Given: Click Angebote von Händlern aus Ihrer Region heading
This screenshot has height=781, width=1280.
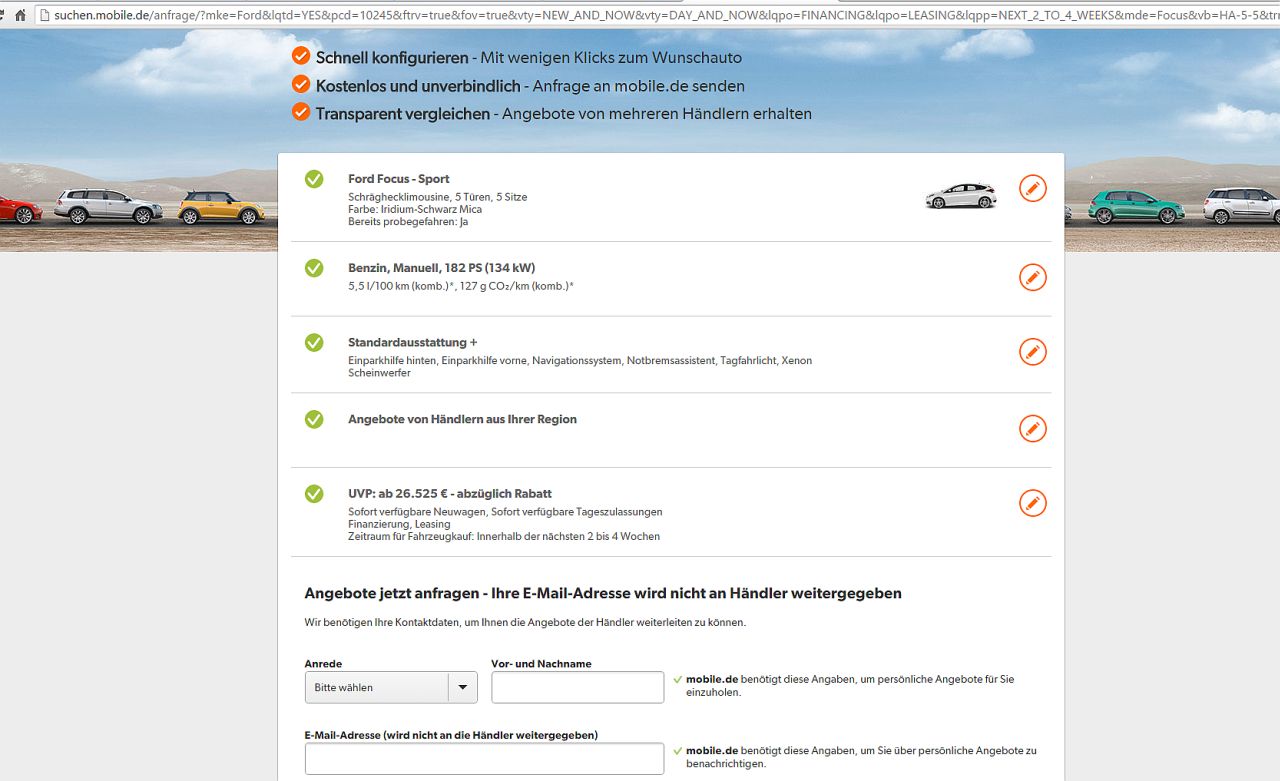Looking at the screenshot, I should [x=462, y=419].
